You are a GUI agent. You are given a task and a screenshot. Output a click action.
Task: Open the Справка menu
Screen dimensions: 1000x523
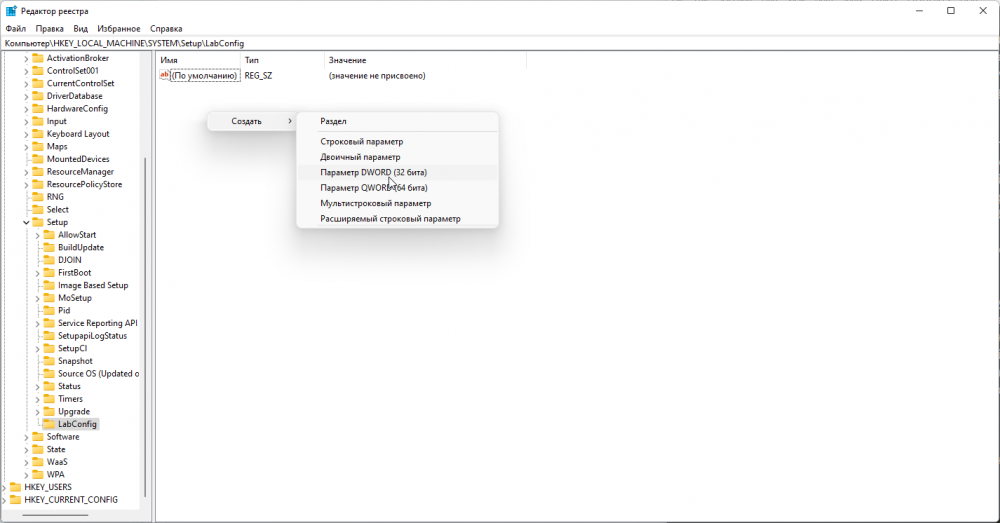click(166, 29)
